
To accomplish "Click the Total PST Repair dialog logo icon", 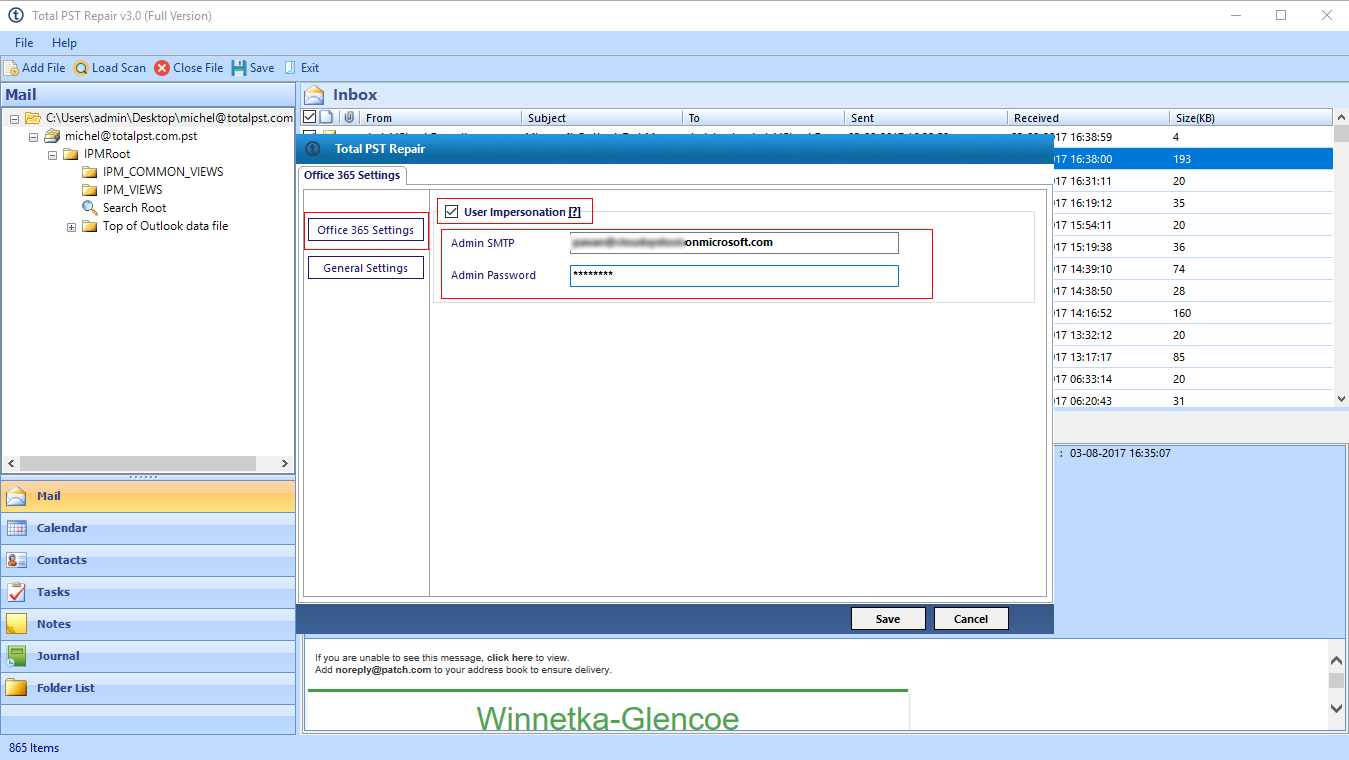I will pyautogui.click(x=312, y=149).
